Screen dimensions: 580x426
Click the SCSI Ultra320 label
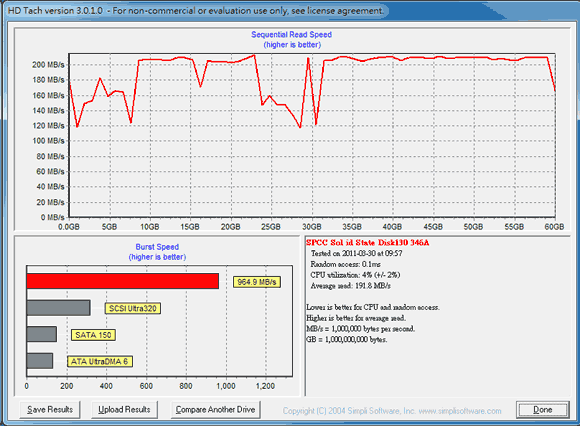coord(133,308)
